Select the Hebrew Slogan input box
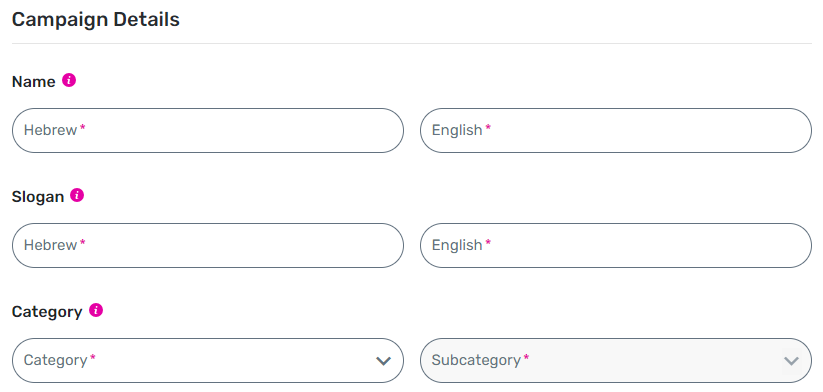 coord(208,246)
